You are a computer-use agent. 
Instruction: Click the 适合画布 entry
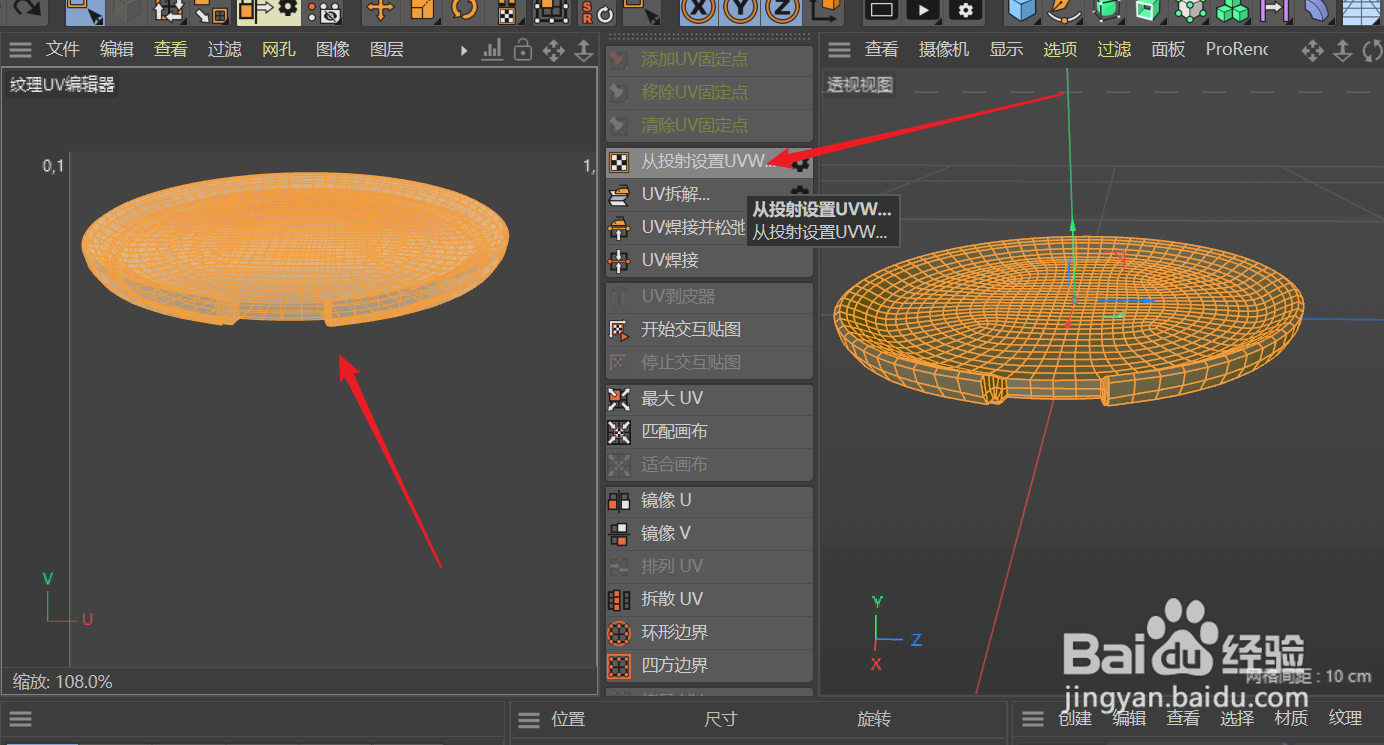pos(708,465)
